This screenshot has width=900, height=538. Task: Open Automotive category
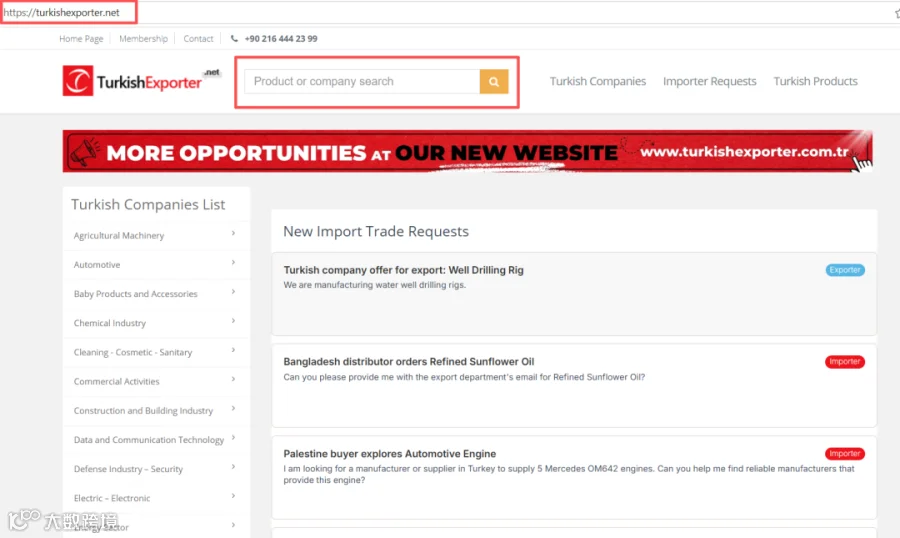97,265
